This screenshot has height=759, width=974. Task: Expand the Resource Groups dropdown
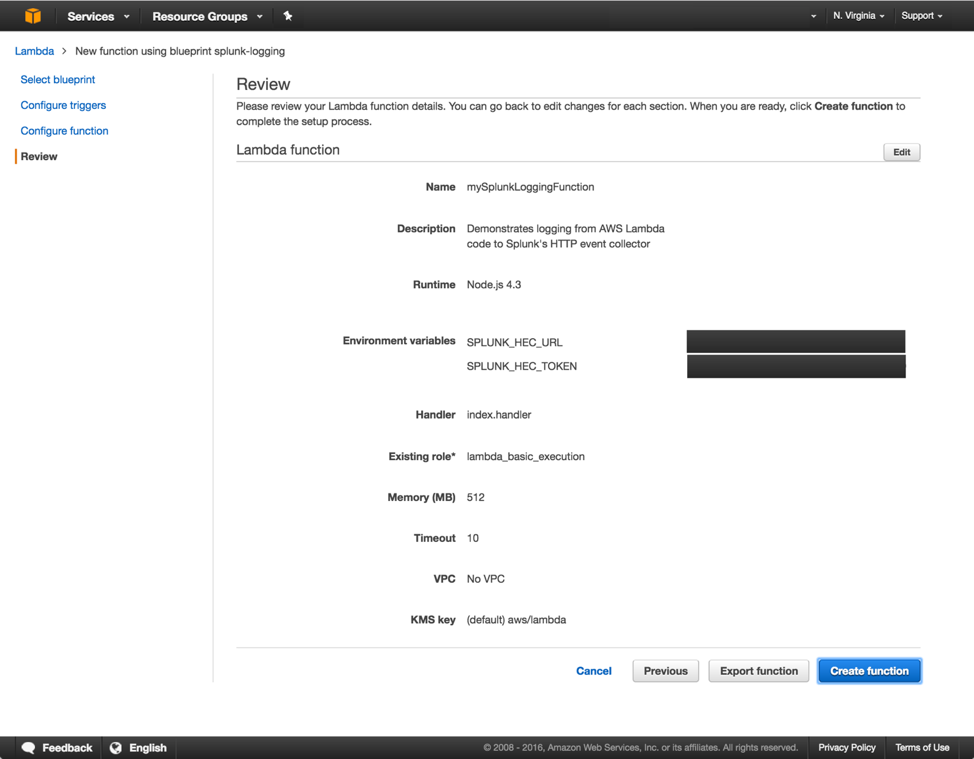(x=207, y=16)
